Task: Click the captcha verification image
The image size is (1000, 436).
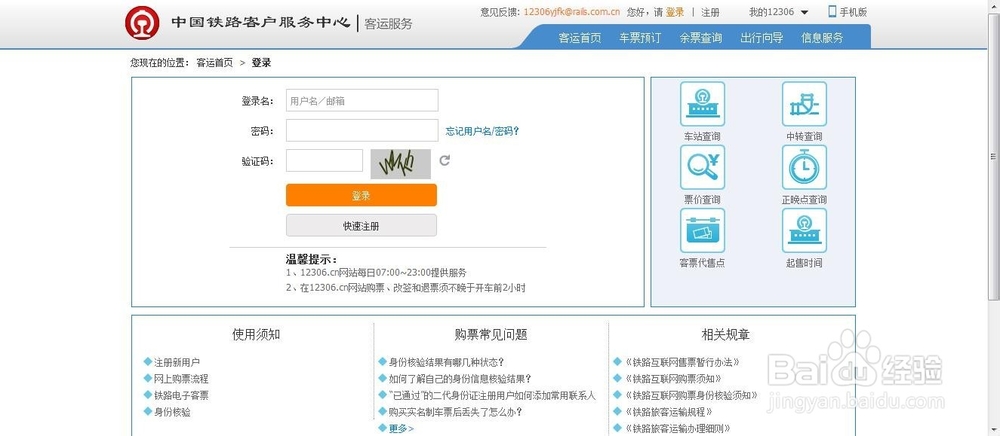Action: pos(401,164)
